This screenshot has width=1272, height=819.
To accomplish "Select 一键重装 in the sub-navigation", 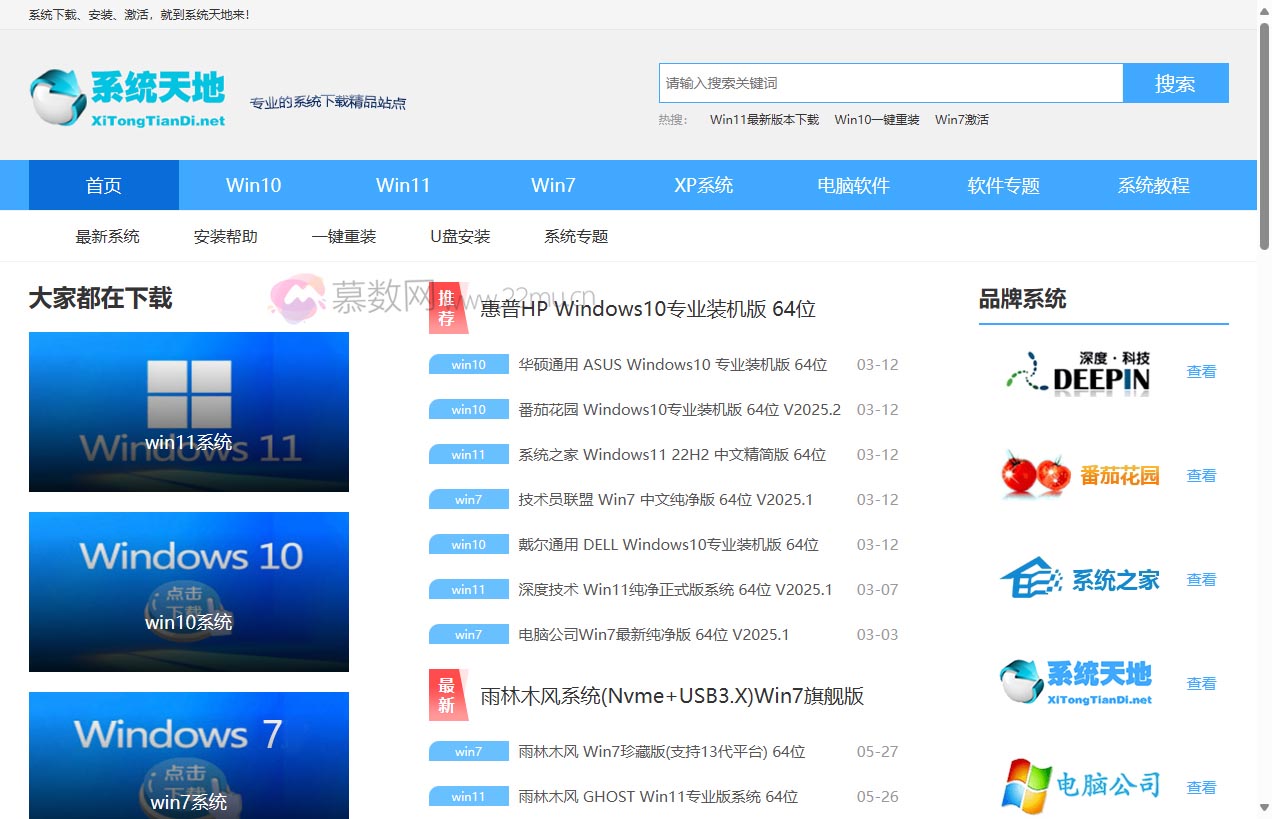I will 343,236.
